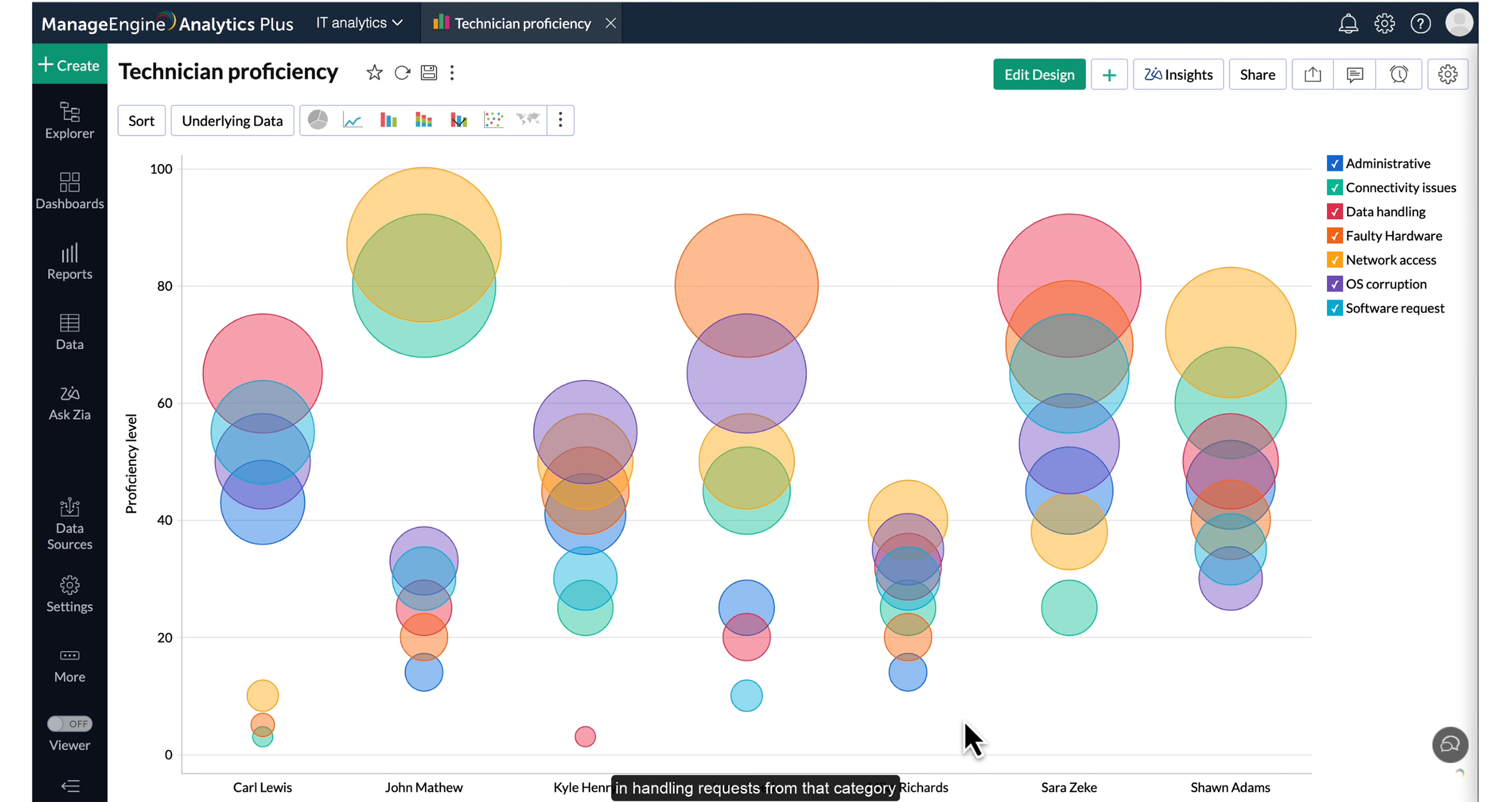Open Data Sources in sidebar
The image size is (1512, 802).
point(70,524)
